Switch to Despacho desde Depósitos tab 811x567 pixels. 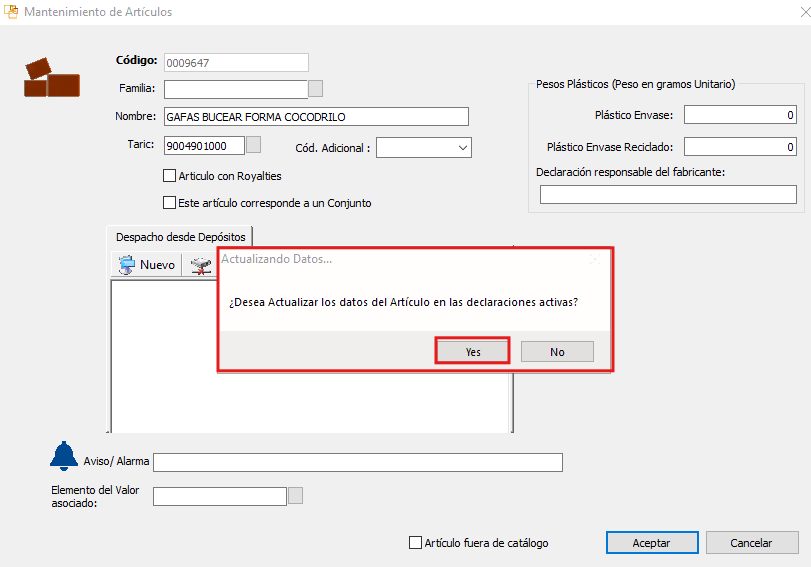pos(181,237)
